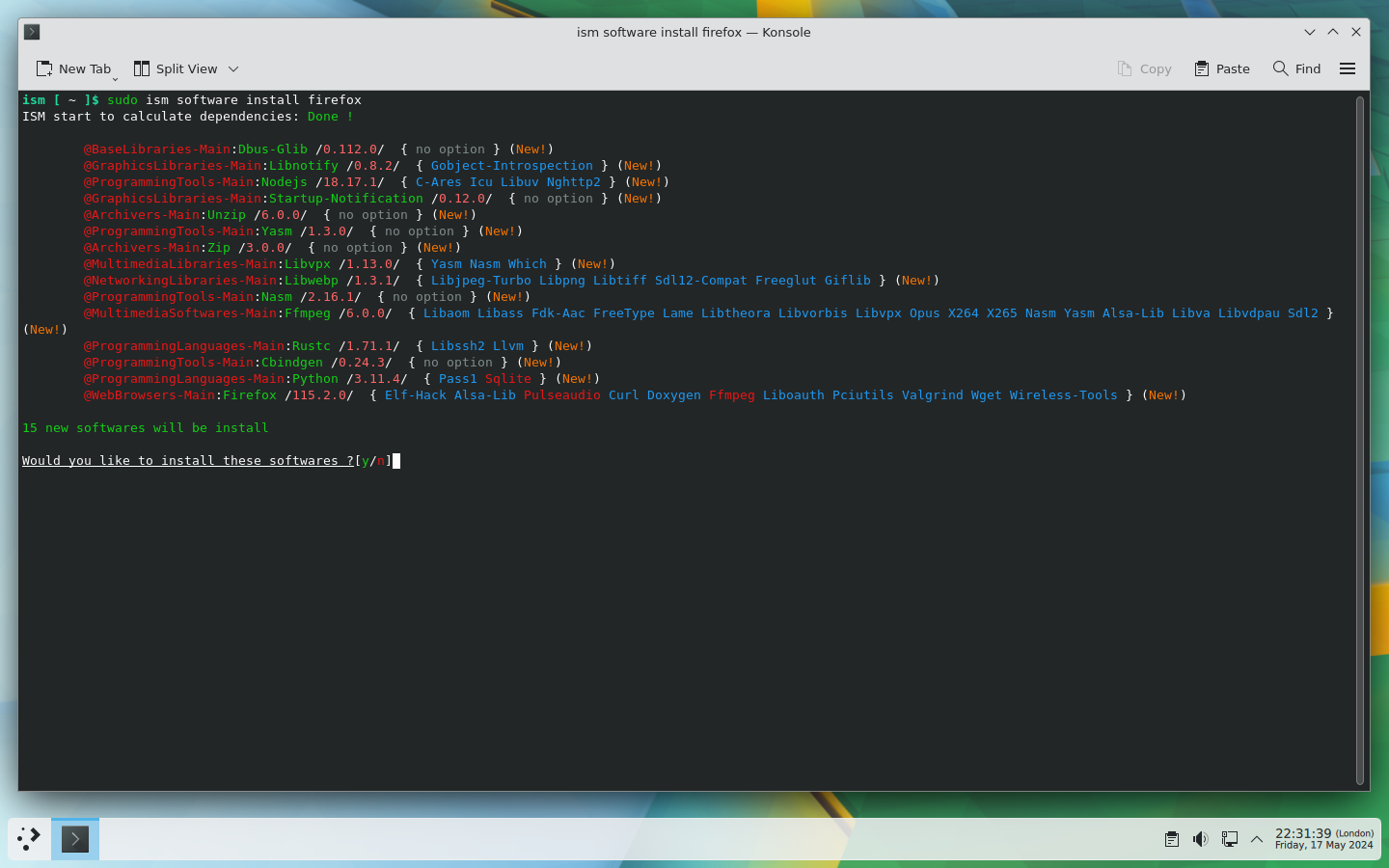The width and height of the screenshot is (1389, 868).
Task: Open a New Tab in Konsole
Action: point(73,68)
